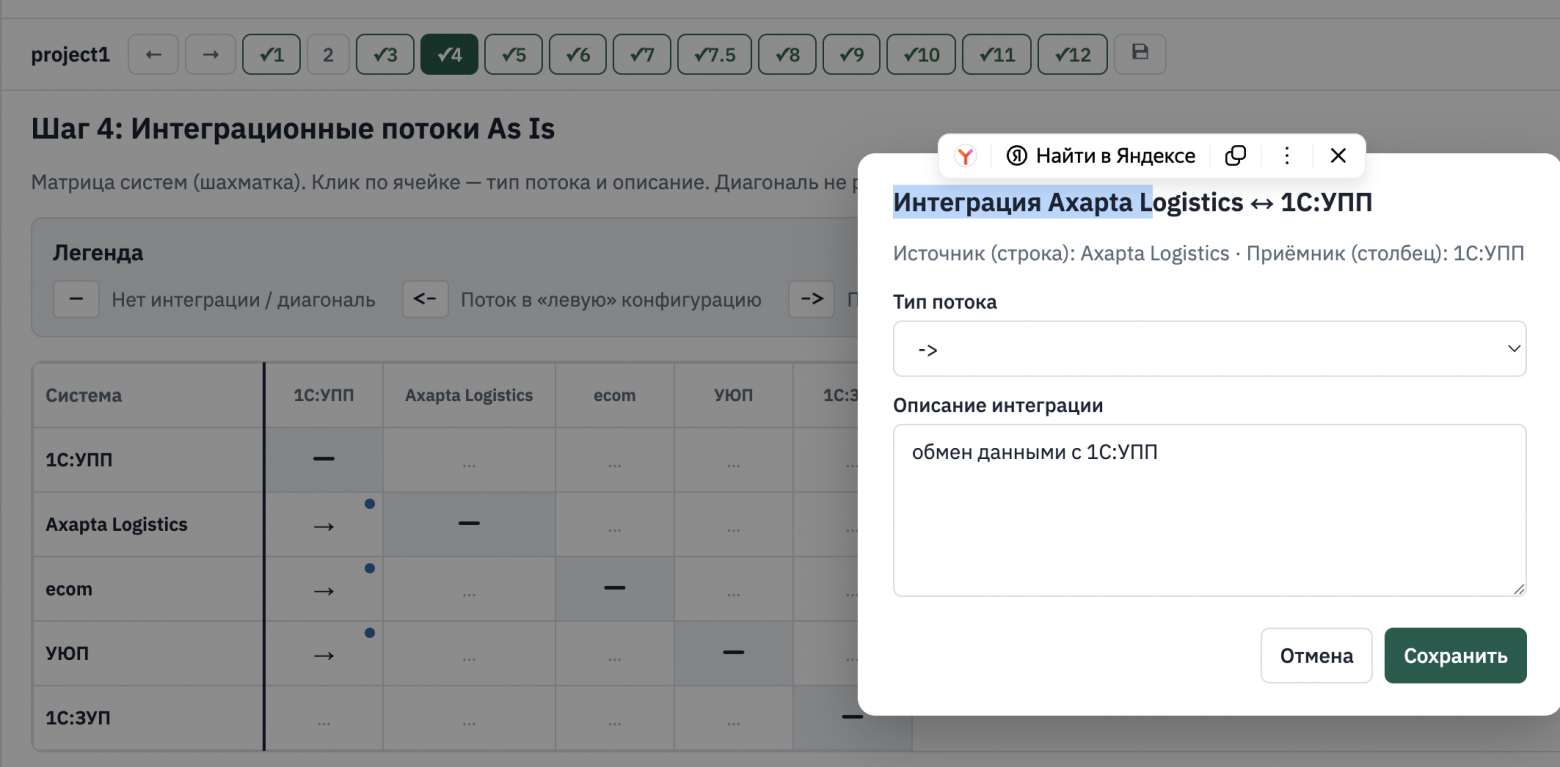Viewport: 1560px width, 767px height.
Task: Go to step 11 tab
Action: (996, 55)
